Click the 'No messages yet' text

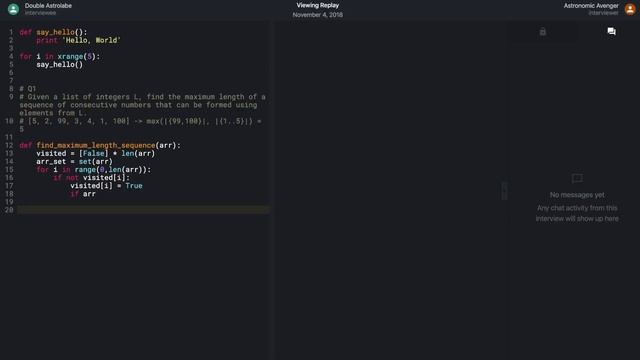pos(577,195)
